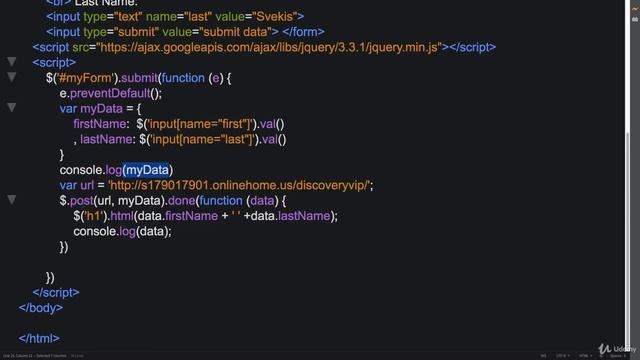The image size is (640, 360).
Task: Click the '#myForm' selector string
Action: (85, 78)
